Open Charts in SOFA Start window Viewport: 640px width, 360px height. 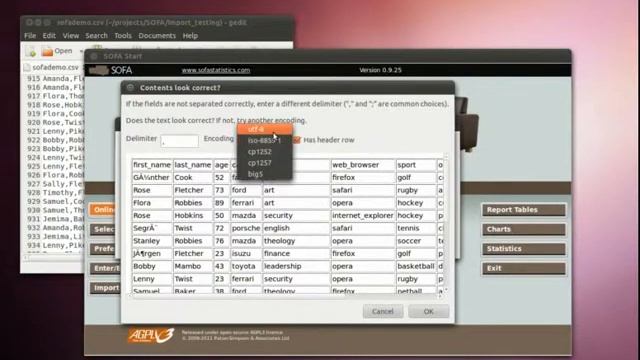point(524,229)
